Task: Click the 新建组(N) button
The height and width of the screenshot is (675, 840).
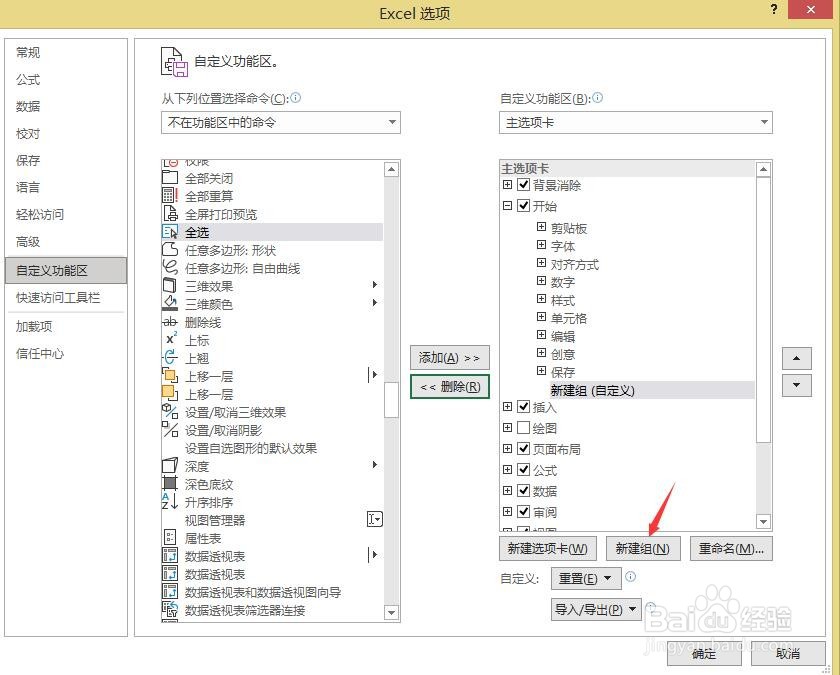Action: (643, 549)
